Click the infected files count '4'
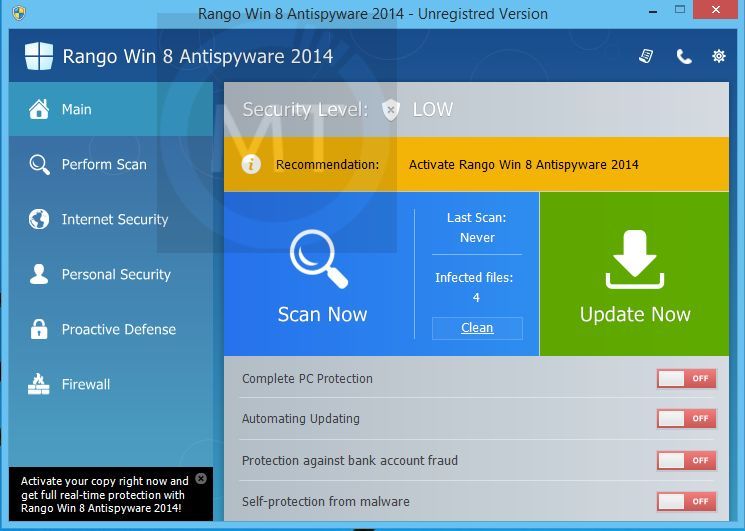This screenshot has height=531, width=745. click(x=476, y=298)
